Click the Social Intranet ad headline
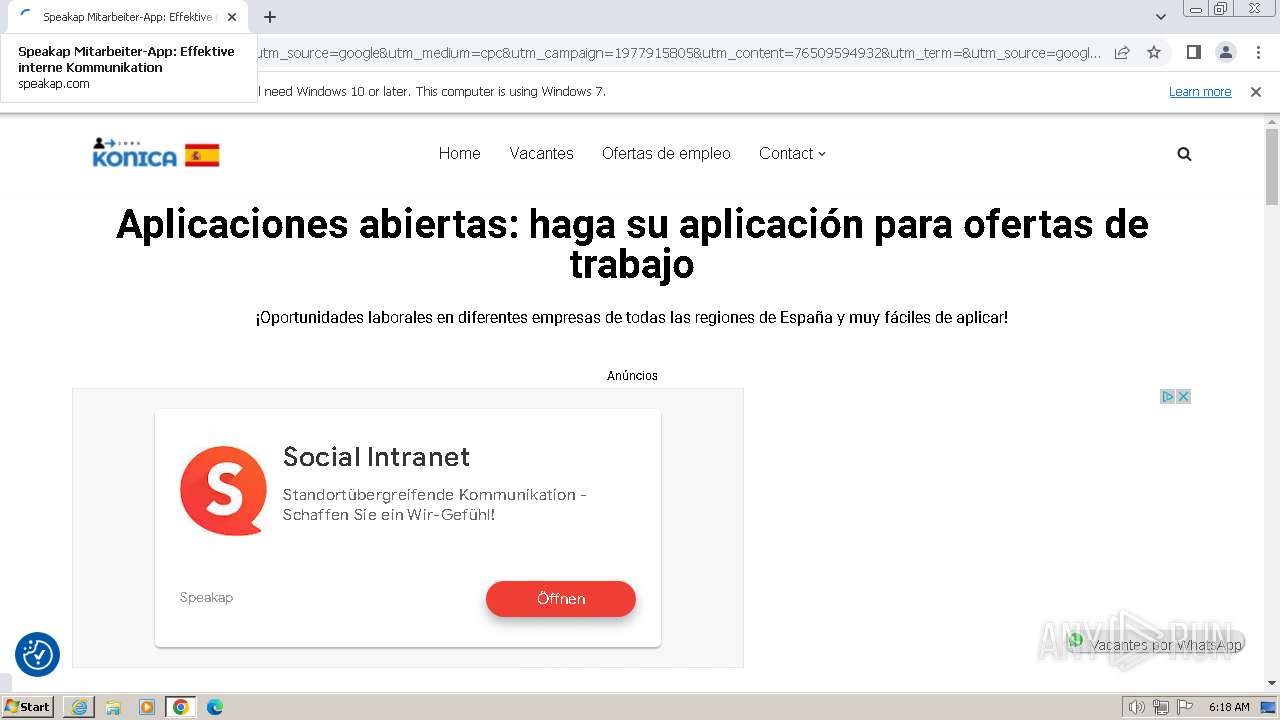 click(376, 457)
